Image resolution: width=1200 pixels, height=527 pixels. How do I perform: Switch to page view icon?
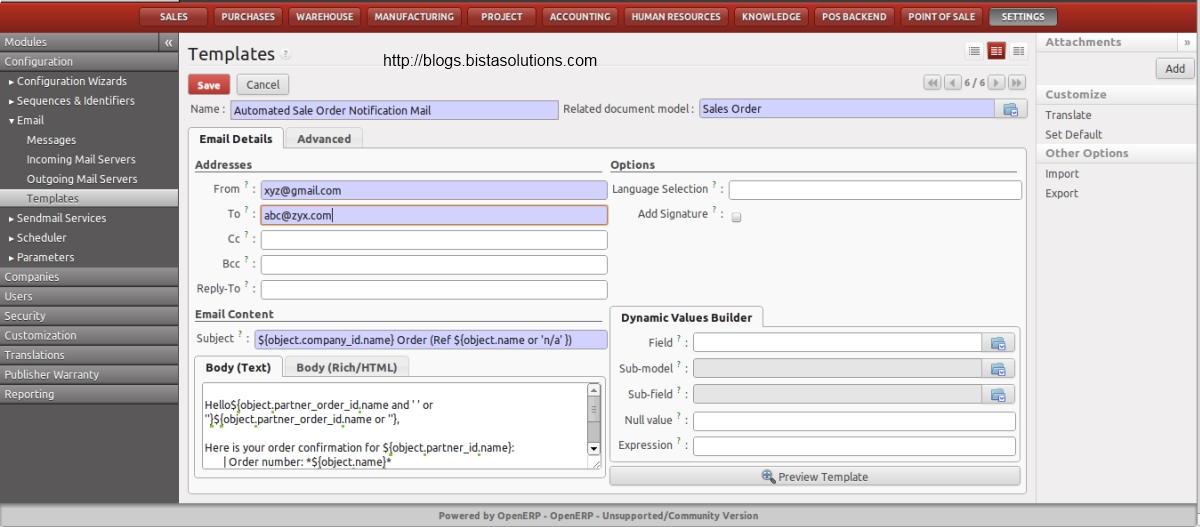(x=1018, y=51)
